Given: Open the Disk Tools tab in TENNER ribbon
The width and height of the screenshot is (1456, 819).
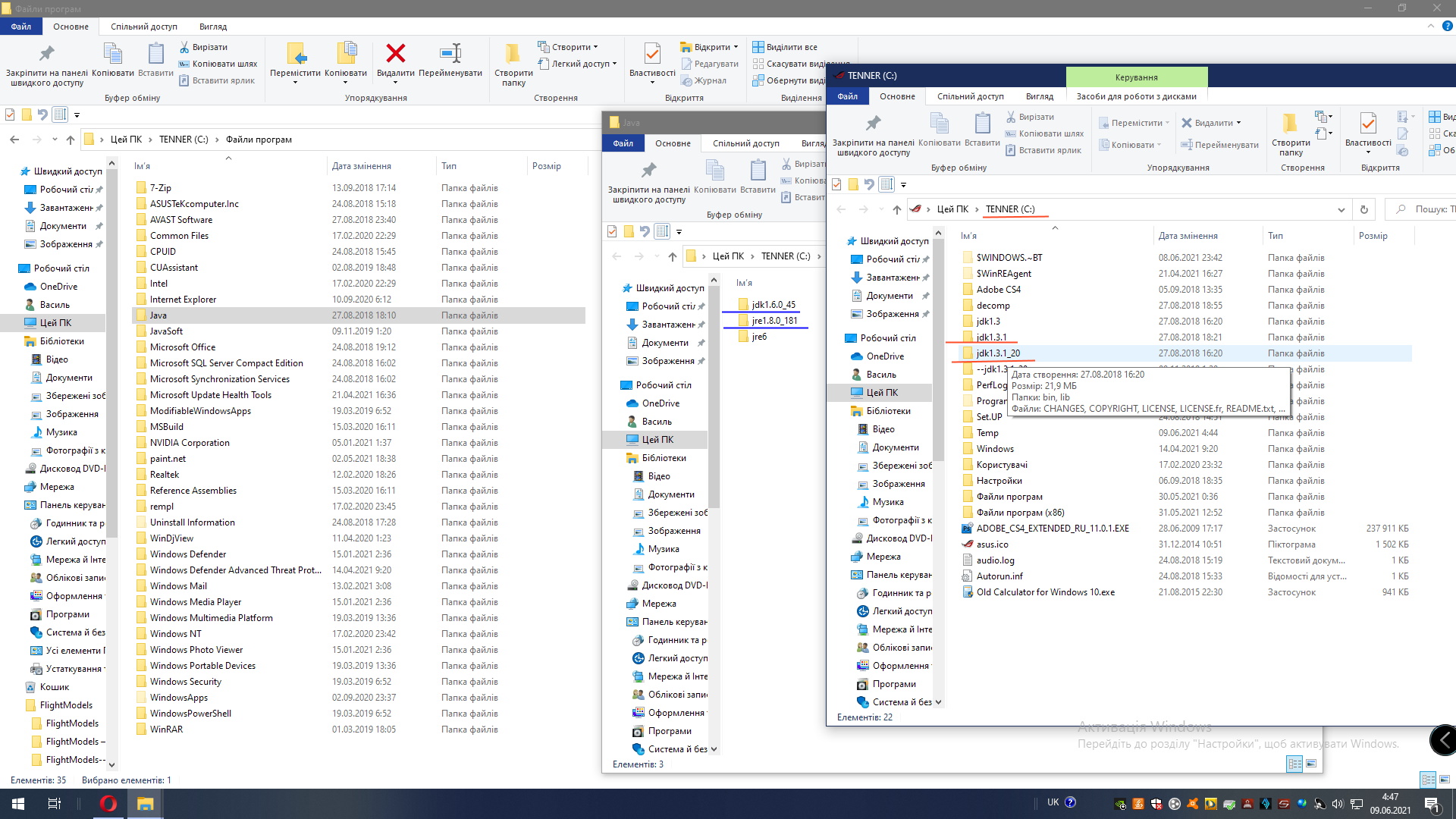Looking at the screenshot, I should click(1136, 96).
